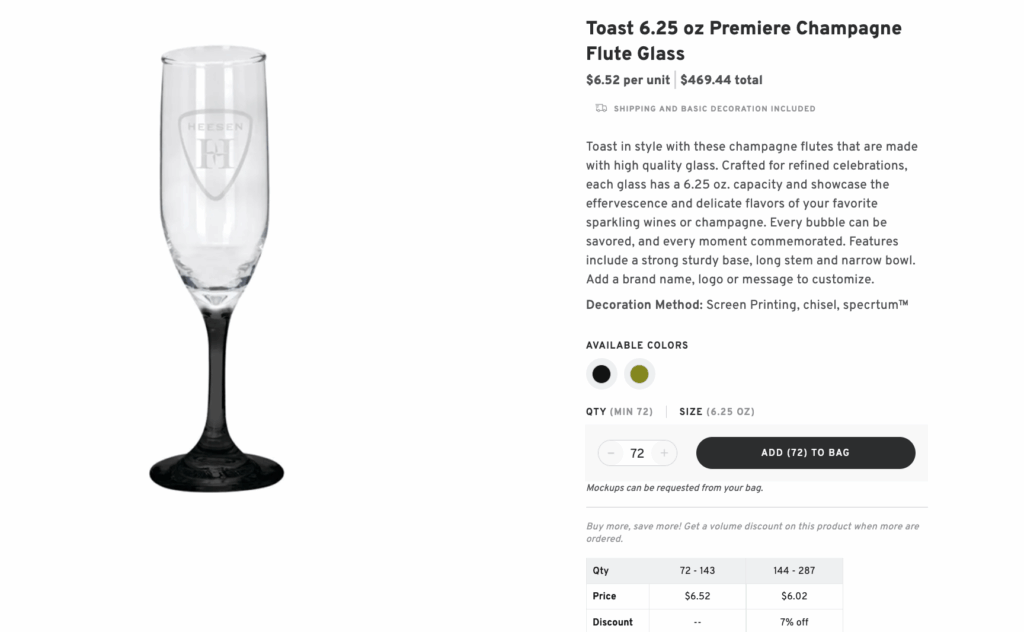Click the Mockups can be requested note
This screenshot has height=632, width=1024.
pyautogui.click(x=673, y=487)
